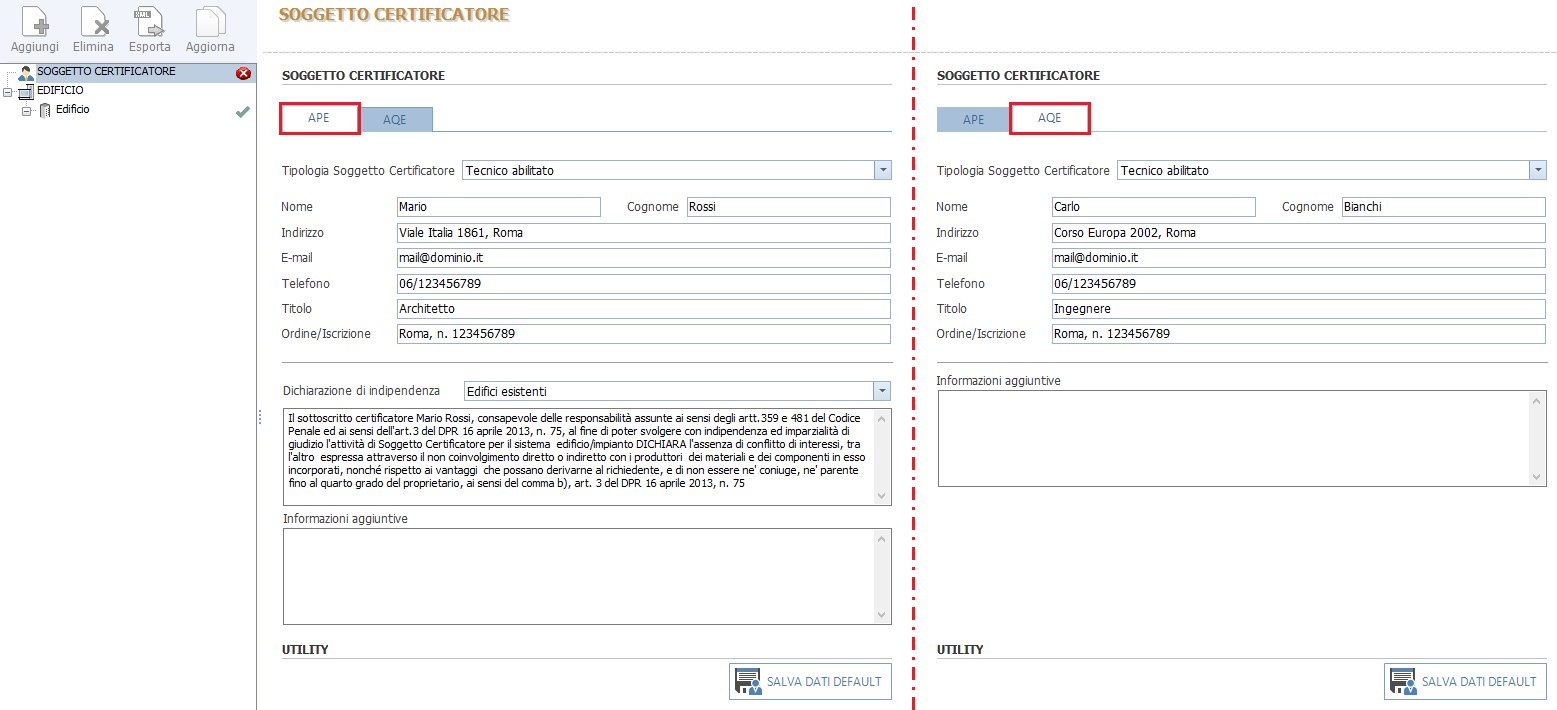Click the Aggiungi toolbar icon
This screenshot has height=710, width=1557.
point(34,22)
